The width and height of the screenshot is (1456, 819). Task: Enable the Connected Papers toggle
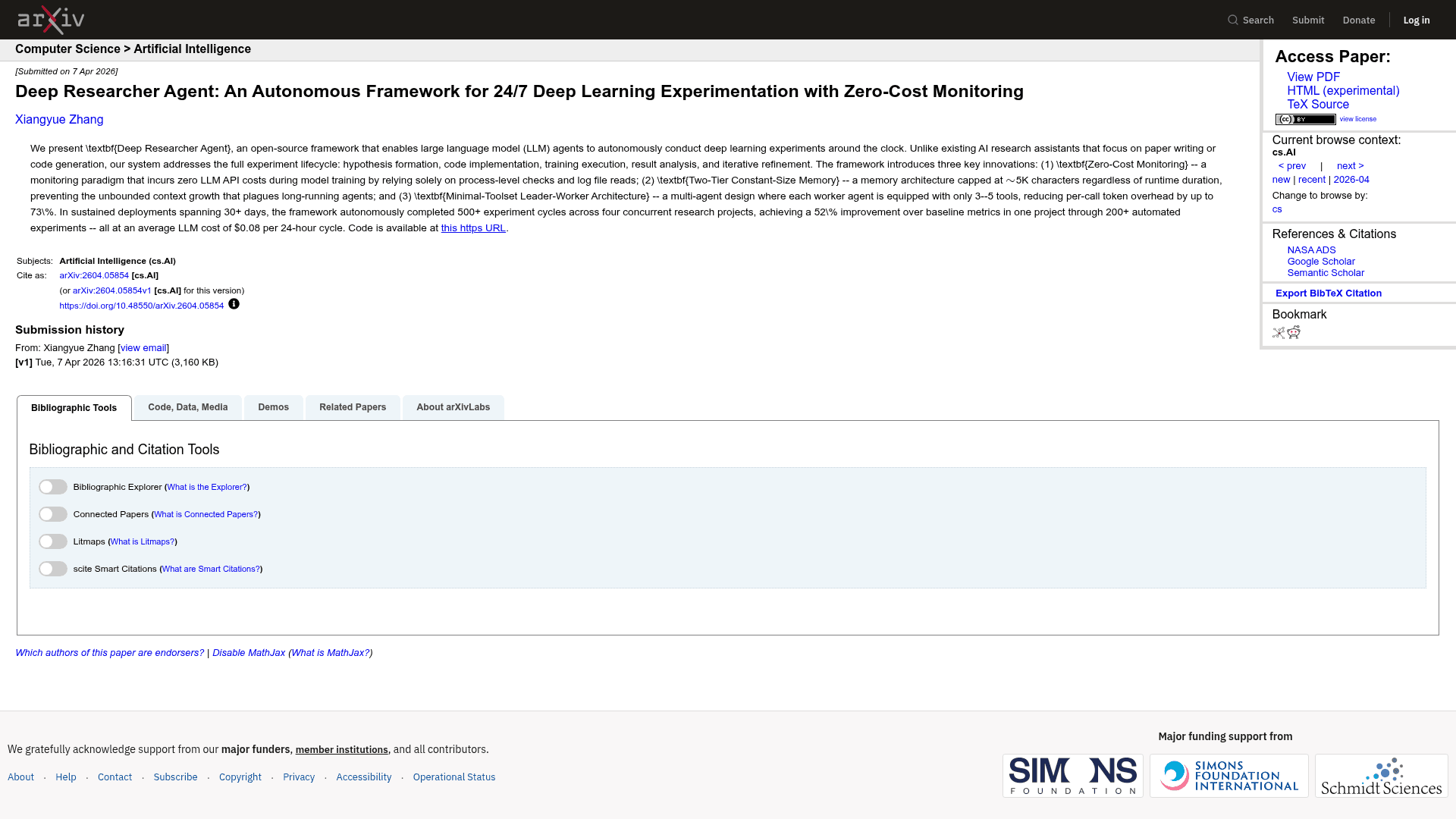[x=53, y=514]
